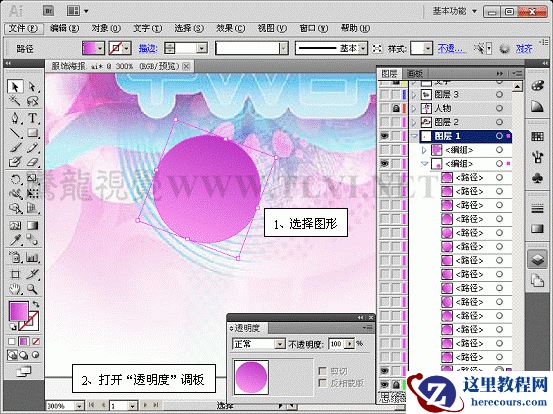Enable the 反相蒙版 checkbox
This screenshot has height=414, width=553.
pos(322,383)
